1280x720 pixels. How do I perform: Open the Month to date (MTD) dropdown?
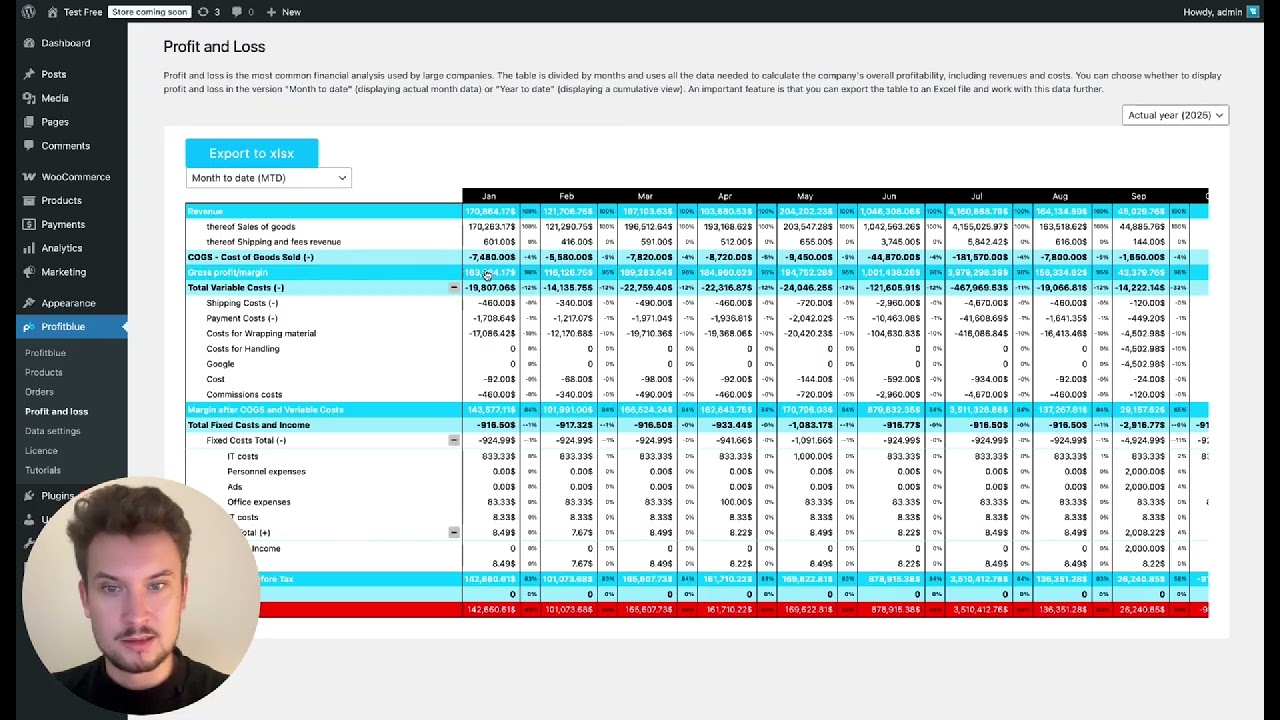click(x=268, y=177)
